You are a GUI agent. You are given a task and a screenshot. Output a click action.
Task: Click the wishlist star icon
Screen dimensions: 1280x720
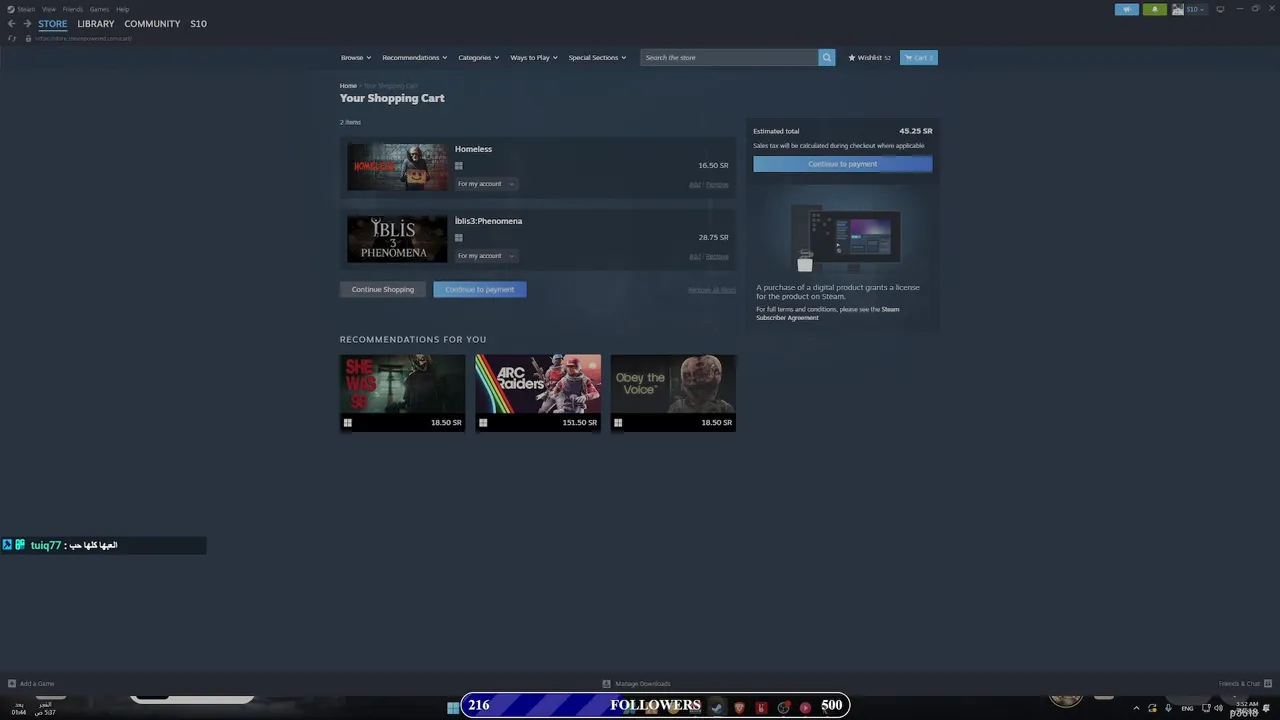click(x=852, y=57)
